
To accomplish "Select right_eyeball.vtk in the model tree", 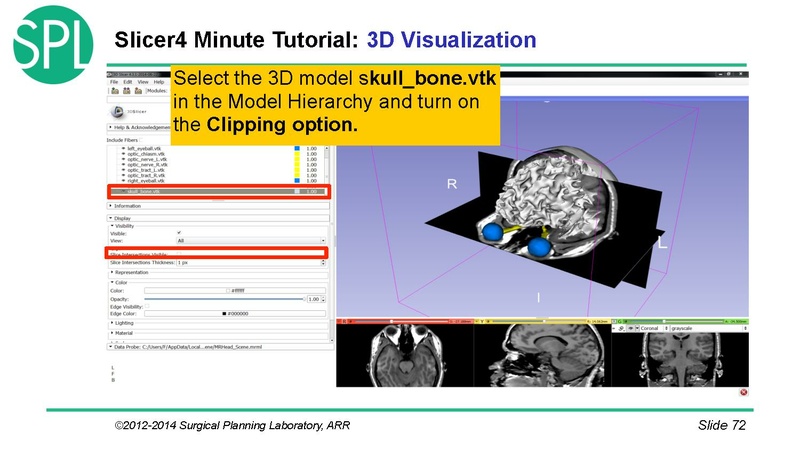I will [146, 181].
